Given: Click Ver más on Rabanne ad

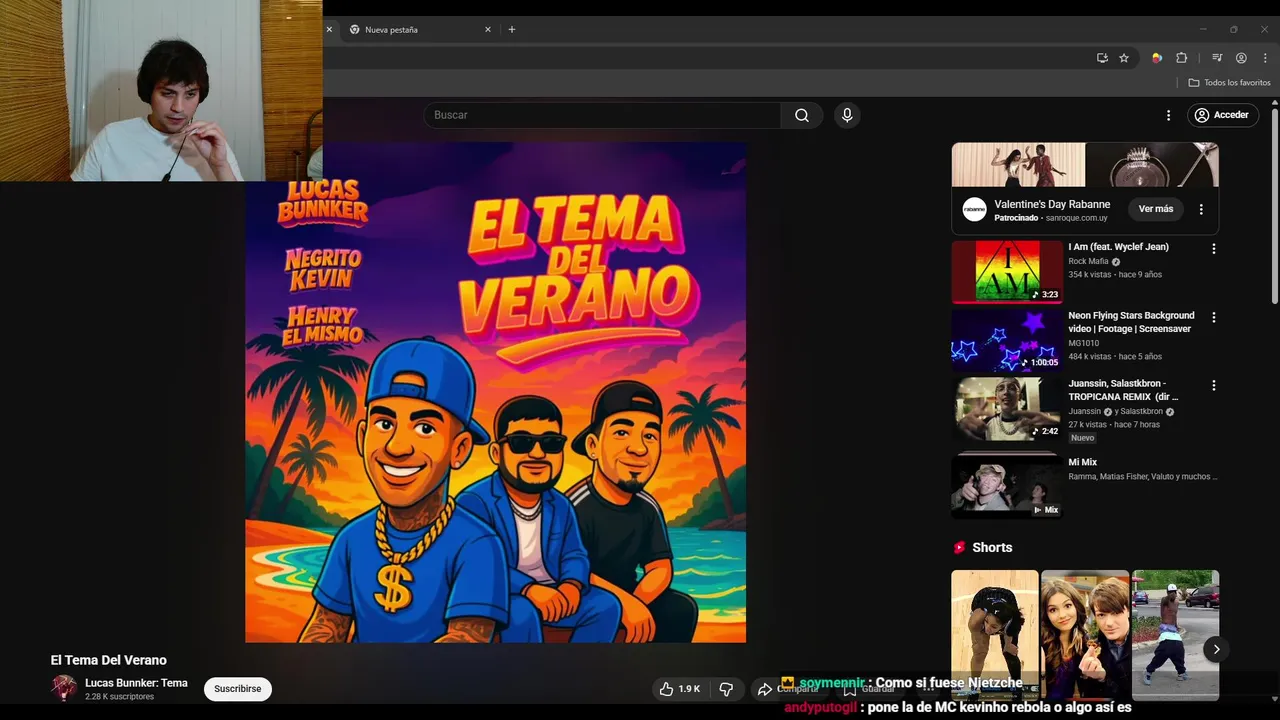Looking at the screenshot, I should pyautogui.click(x=1155, y=209).
